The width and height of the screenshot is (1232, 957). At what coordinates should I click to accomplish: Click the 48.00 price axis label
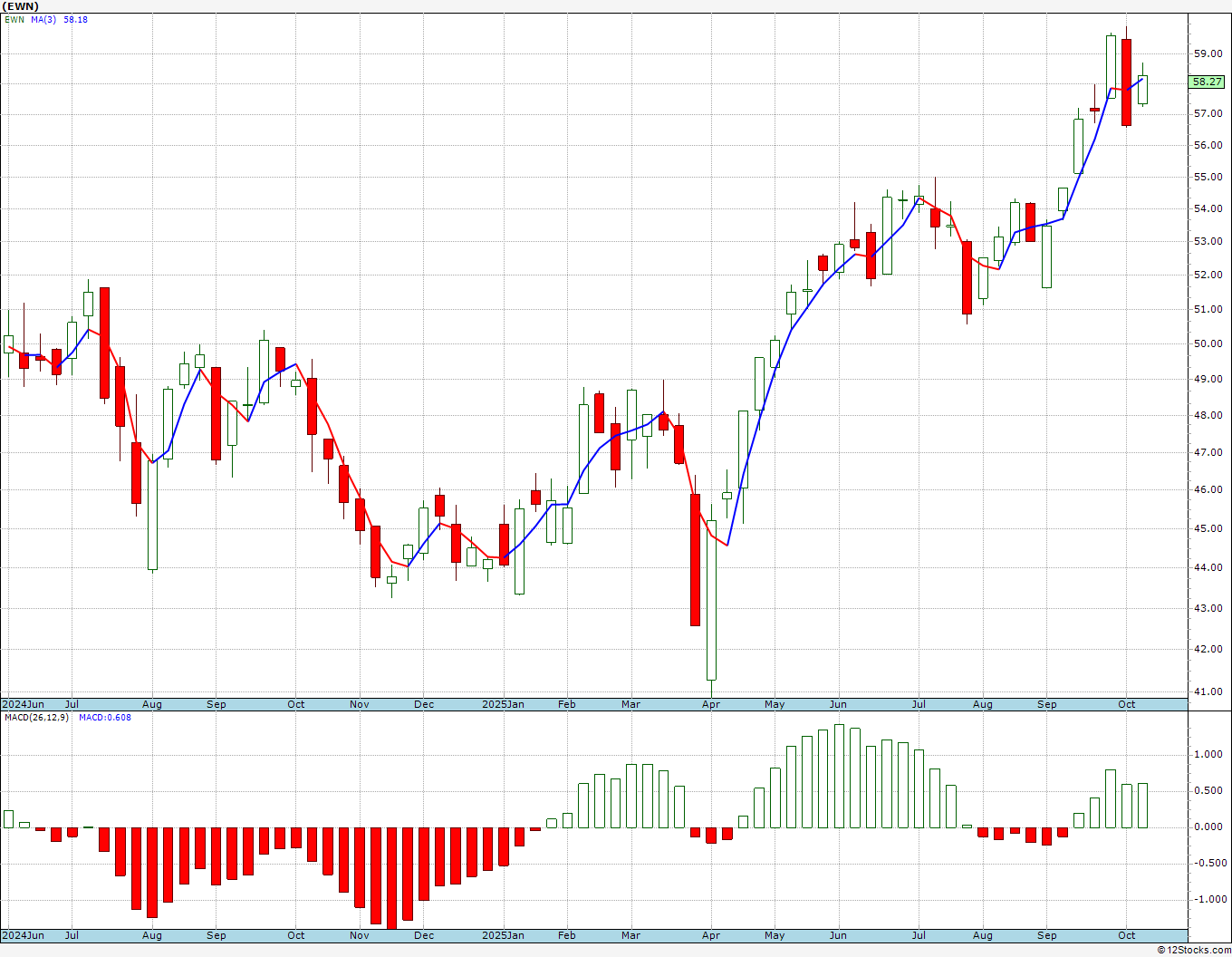click(x=1208, y=416)
